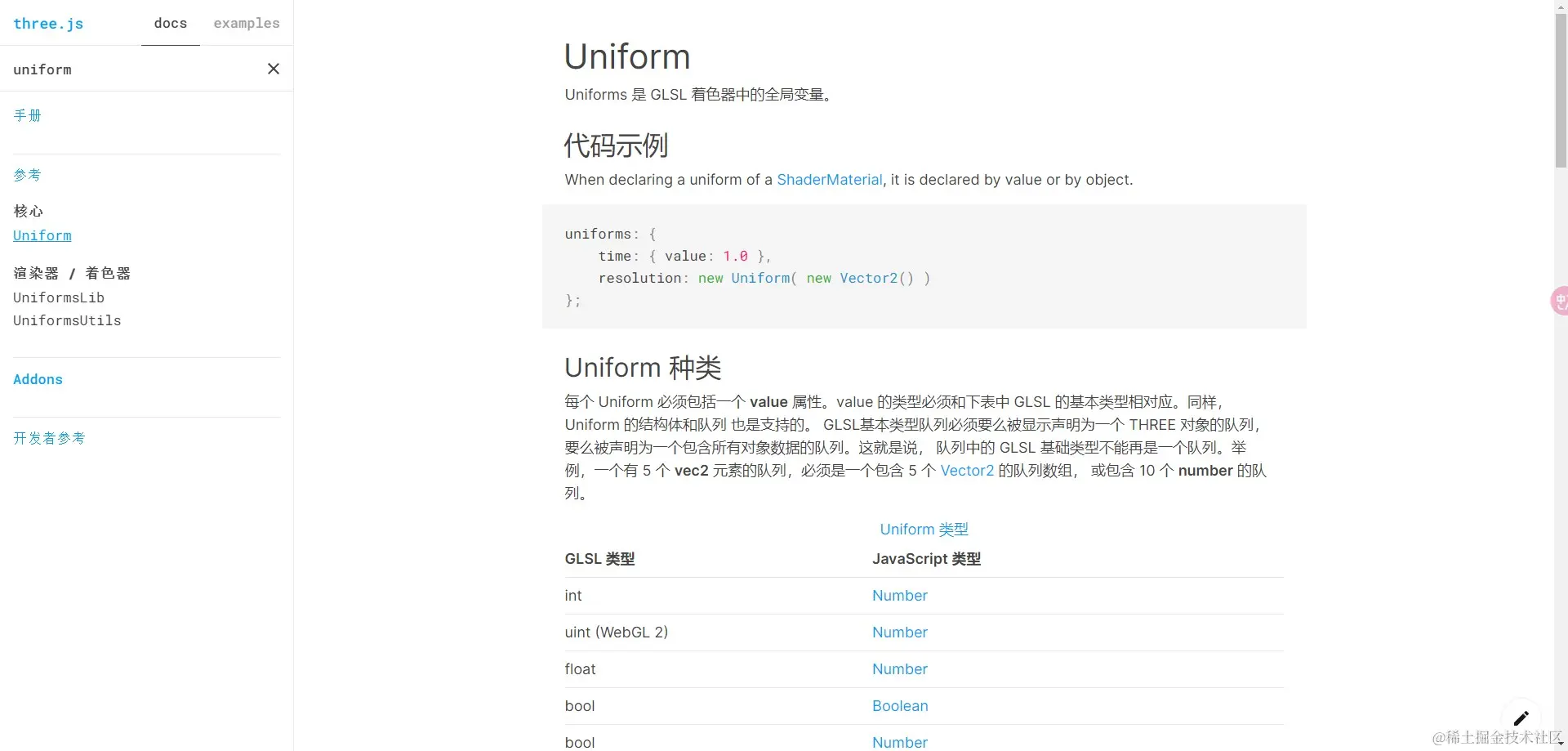Open Number link in float row

point(899,669)
